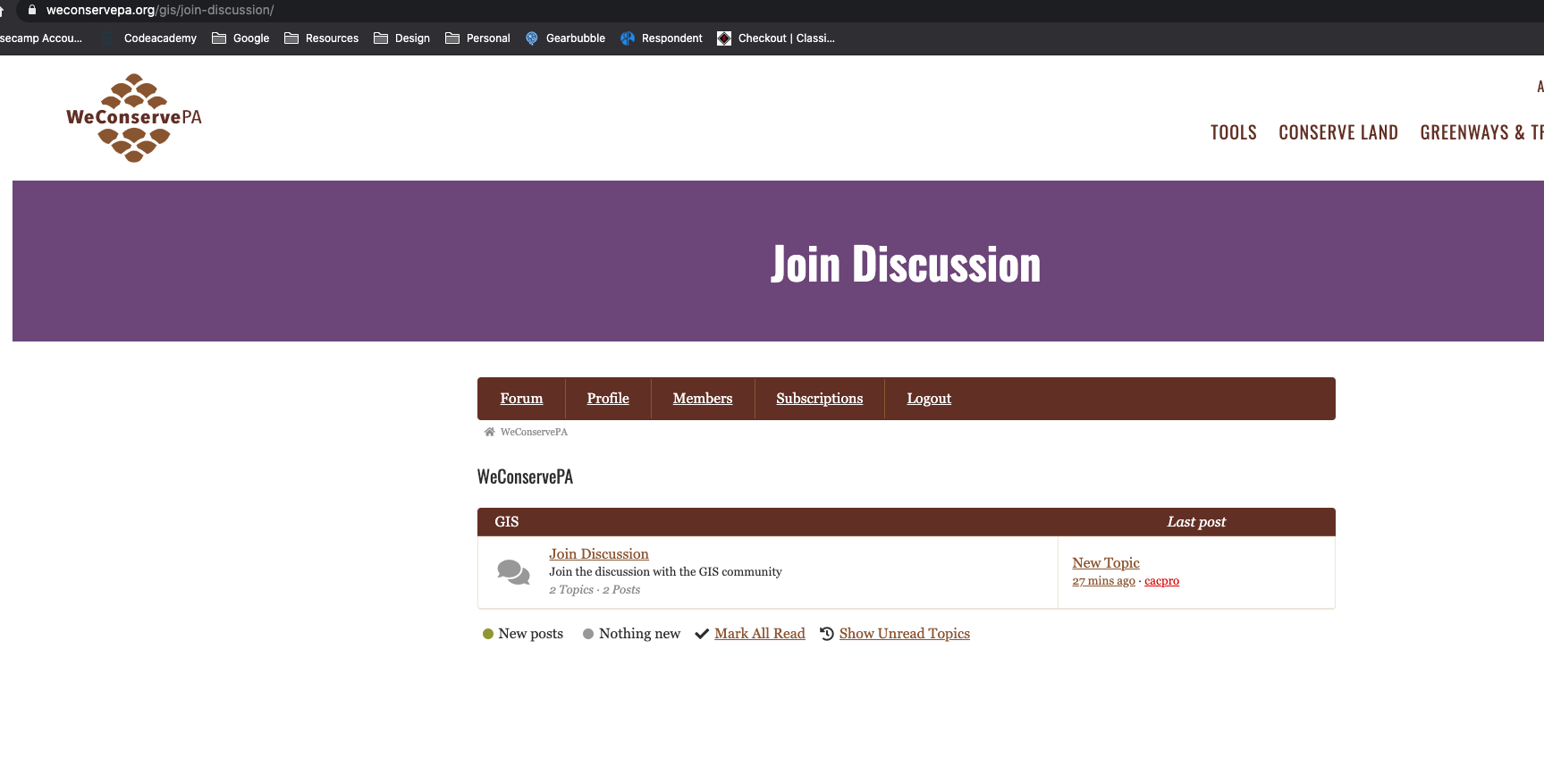
Task: Expand the Resources bookmarks folder
Action: tap(321, 38)
